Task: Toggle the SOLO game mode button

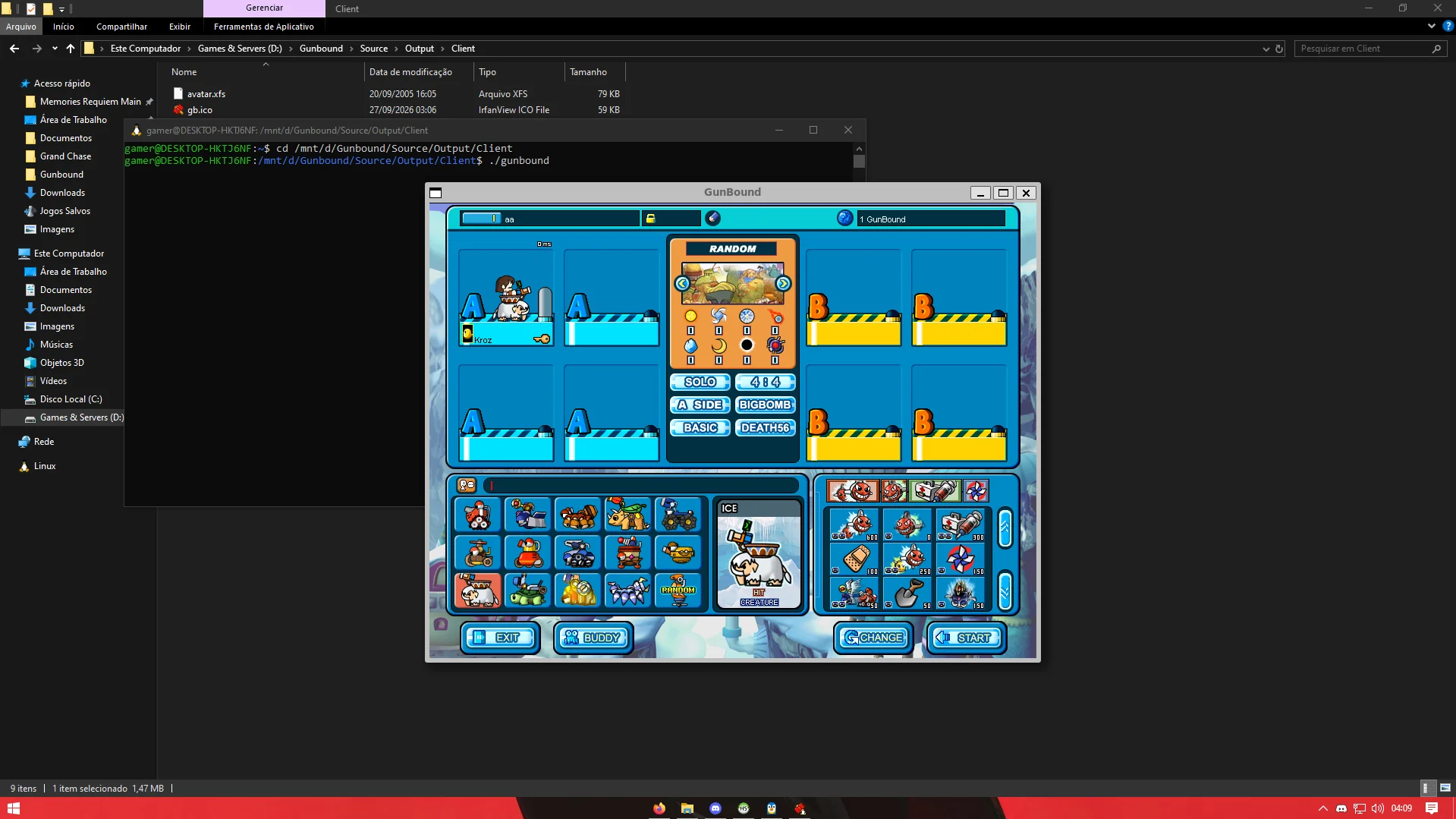Action: [x=700, y=382]
